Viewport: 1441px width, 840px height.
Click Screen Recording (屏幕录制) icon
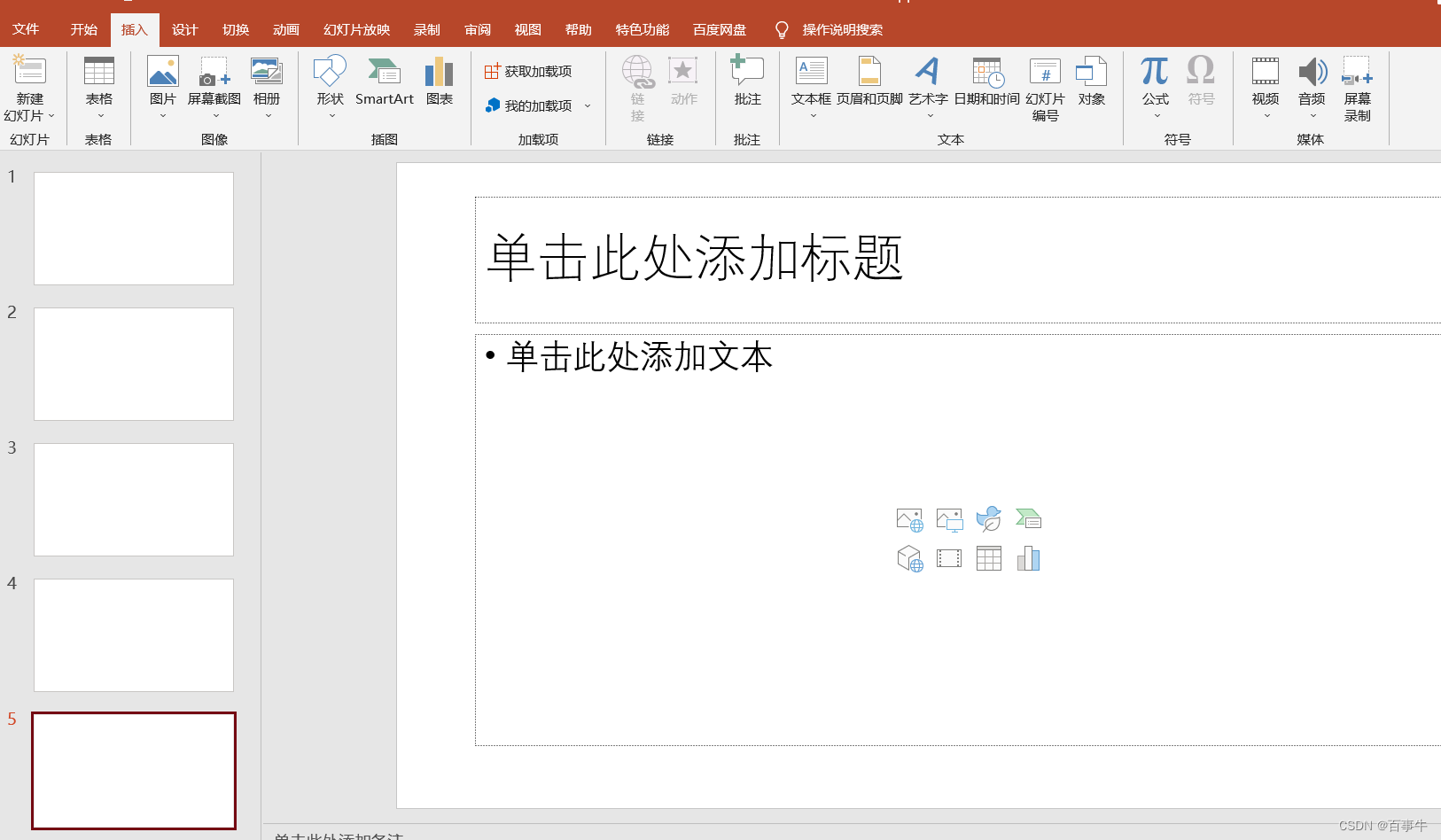tap(1357, 71)
